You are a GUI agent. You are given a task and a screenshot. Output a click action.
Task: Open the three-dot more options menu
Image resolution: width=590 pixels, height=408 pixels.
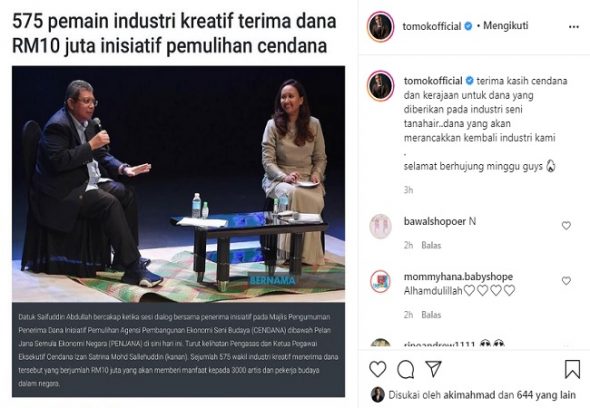coord(574,27)
